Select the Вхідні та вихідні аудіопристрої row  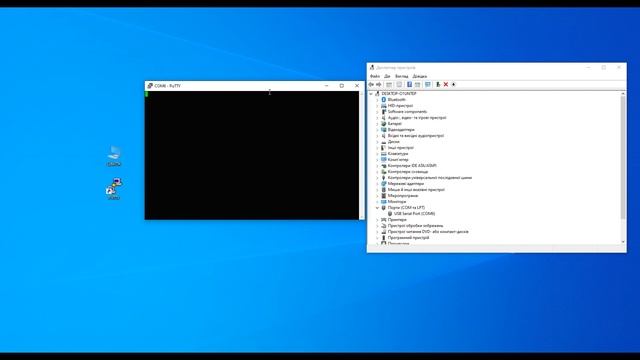pos(416,136)
